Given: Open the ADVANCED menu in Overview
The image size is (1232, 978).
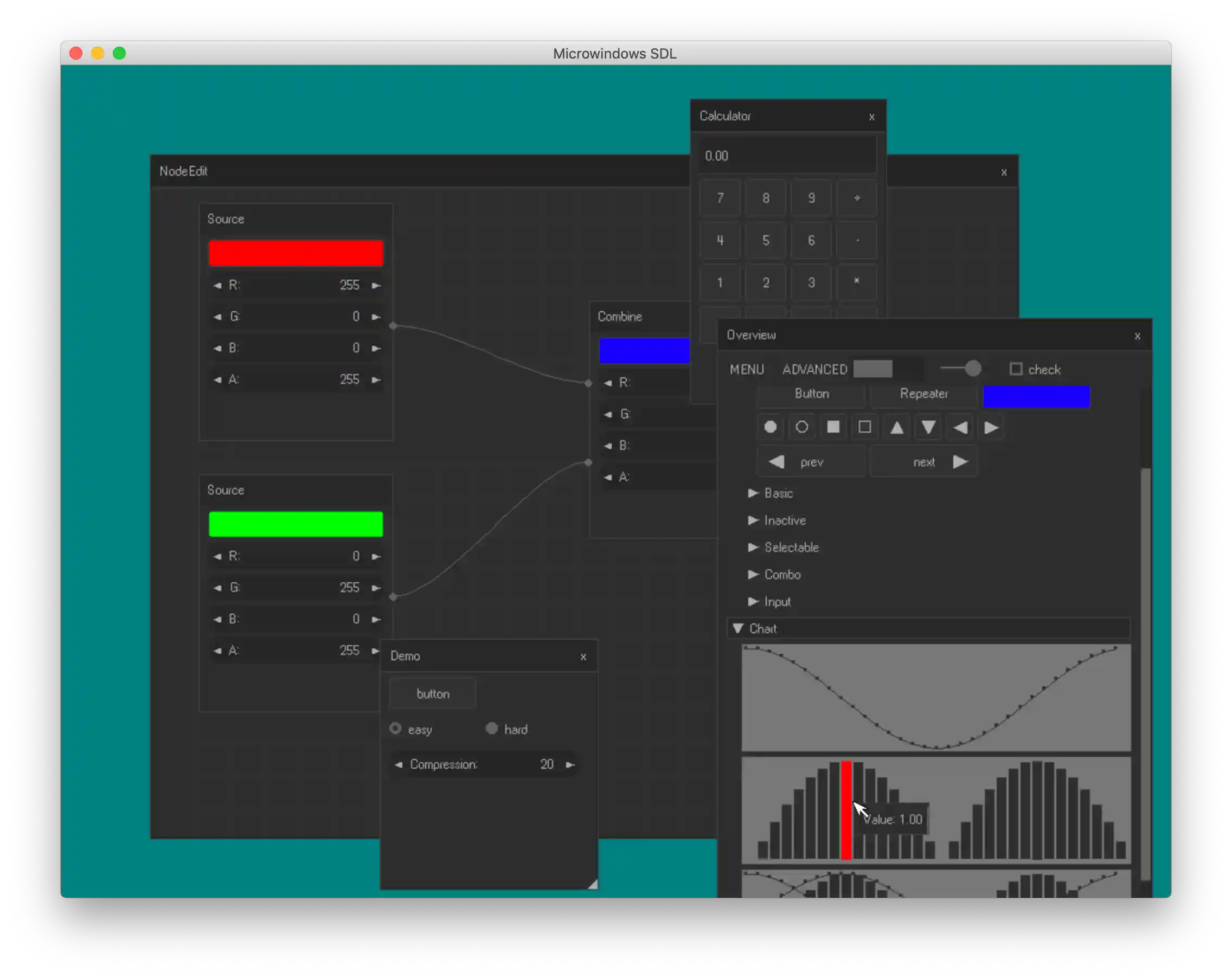Looking at the screenshot, I should click(x=814, y=370).
